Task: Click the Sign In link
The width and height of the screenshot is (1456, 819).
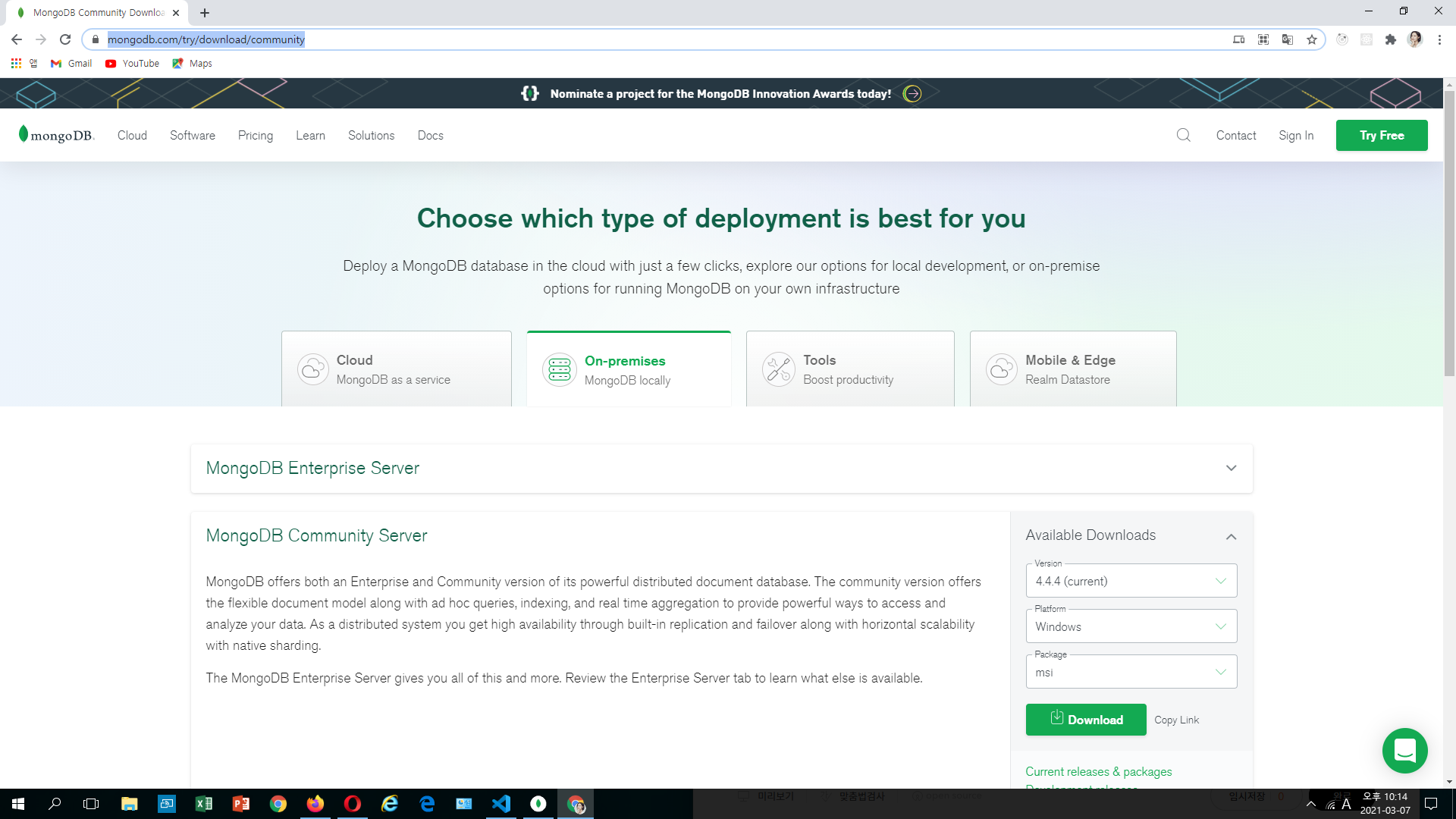Action: tap(1296, 135)
